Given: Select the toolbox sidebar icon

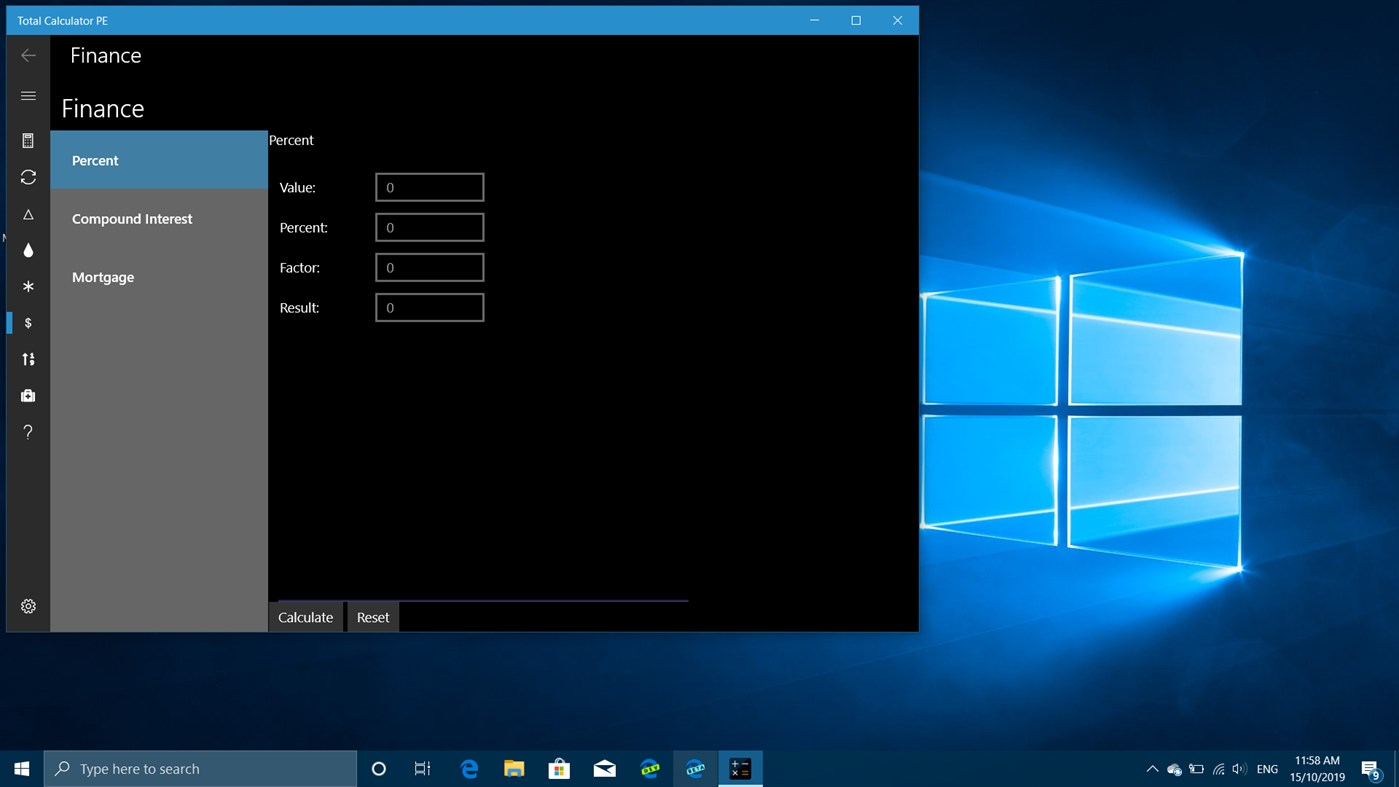Looking at the screenshot, I should (x=28, y=395).
